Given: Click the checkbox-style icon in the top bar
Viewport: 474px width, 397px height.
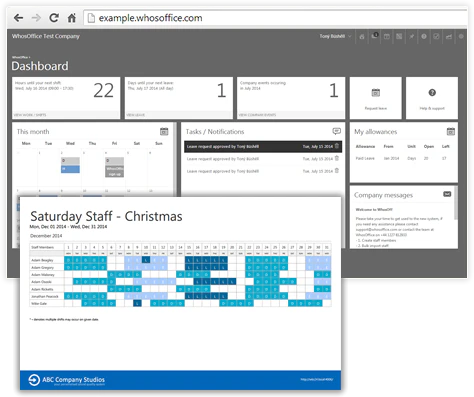Looking at the screenshot, I should point(436,36).
